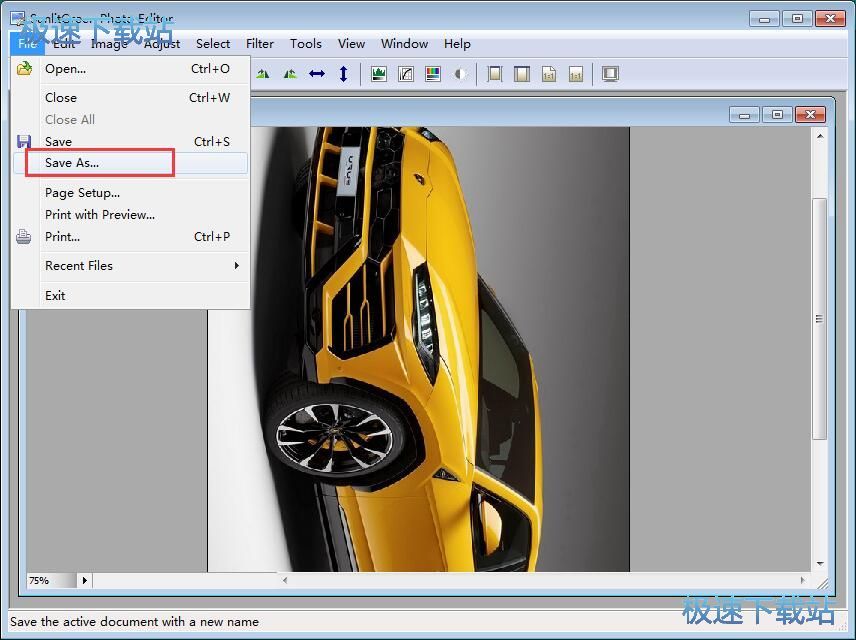Click the brightness/contrast half-circle icon

coord(460,74)
